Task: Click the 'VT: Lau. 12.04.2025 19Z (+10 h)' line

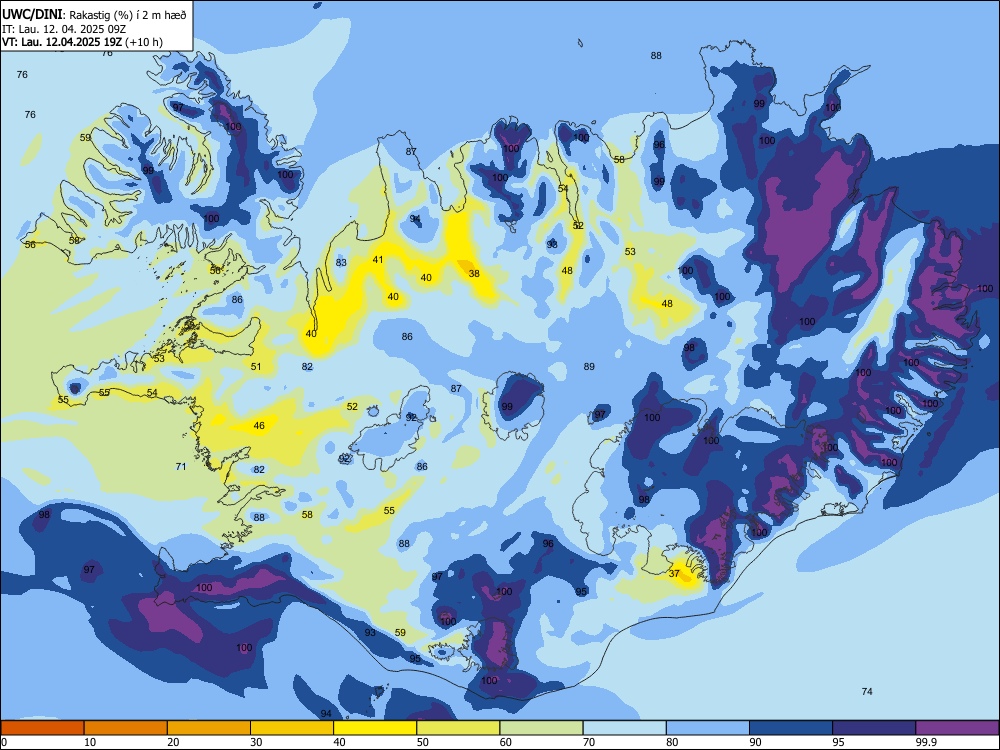Action: (x=82, y=42)
